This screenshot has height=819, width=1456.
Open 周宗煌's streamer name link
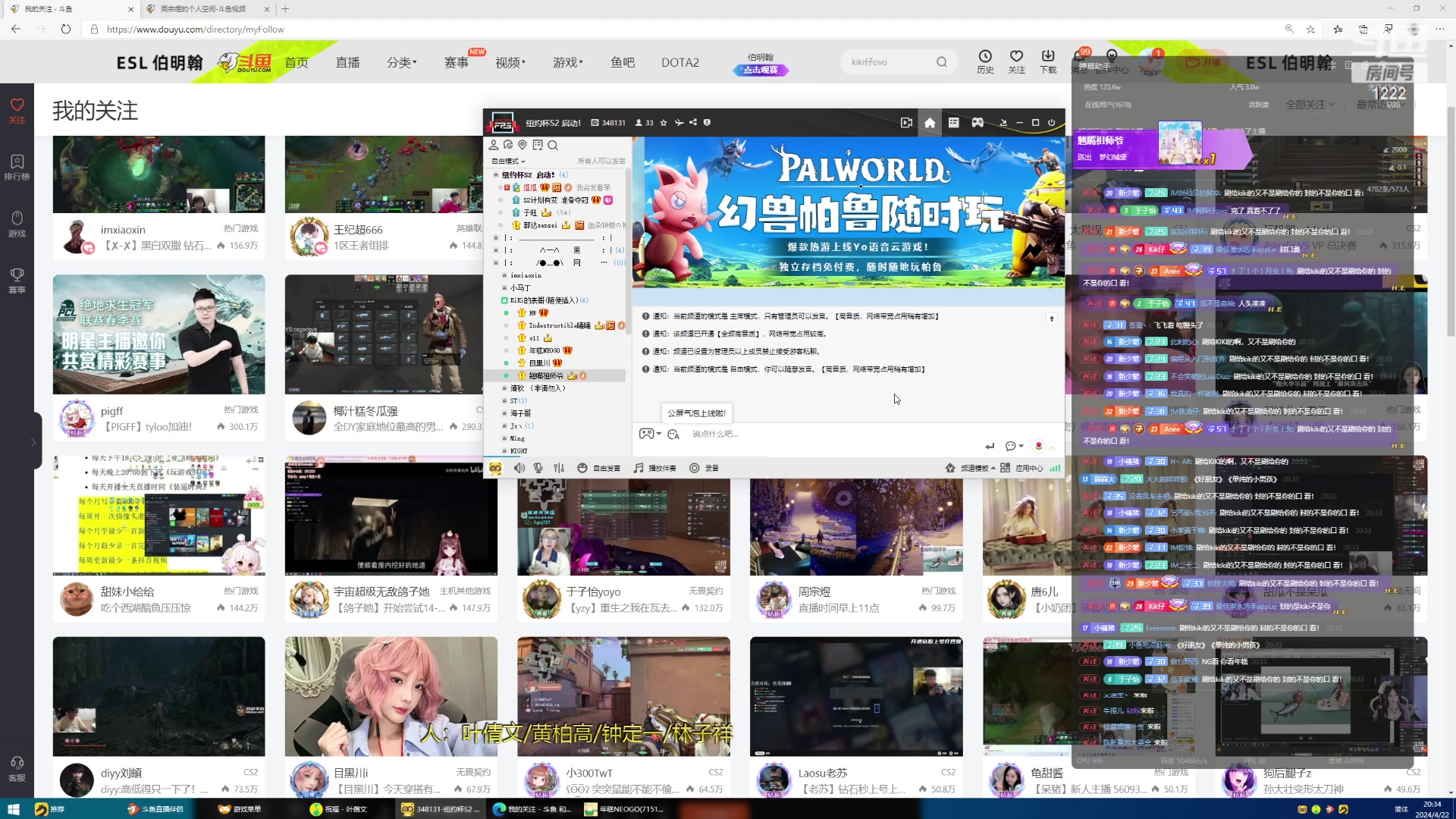coord(814,591)
